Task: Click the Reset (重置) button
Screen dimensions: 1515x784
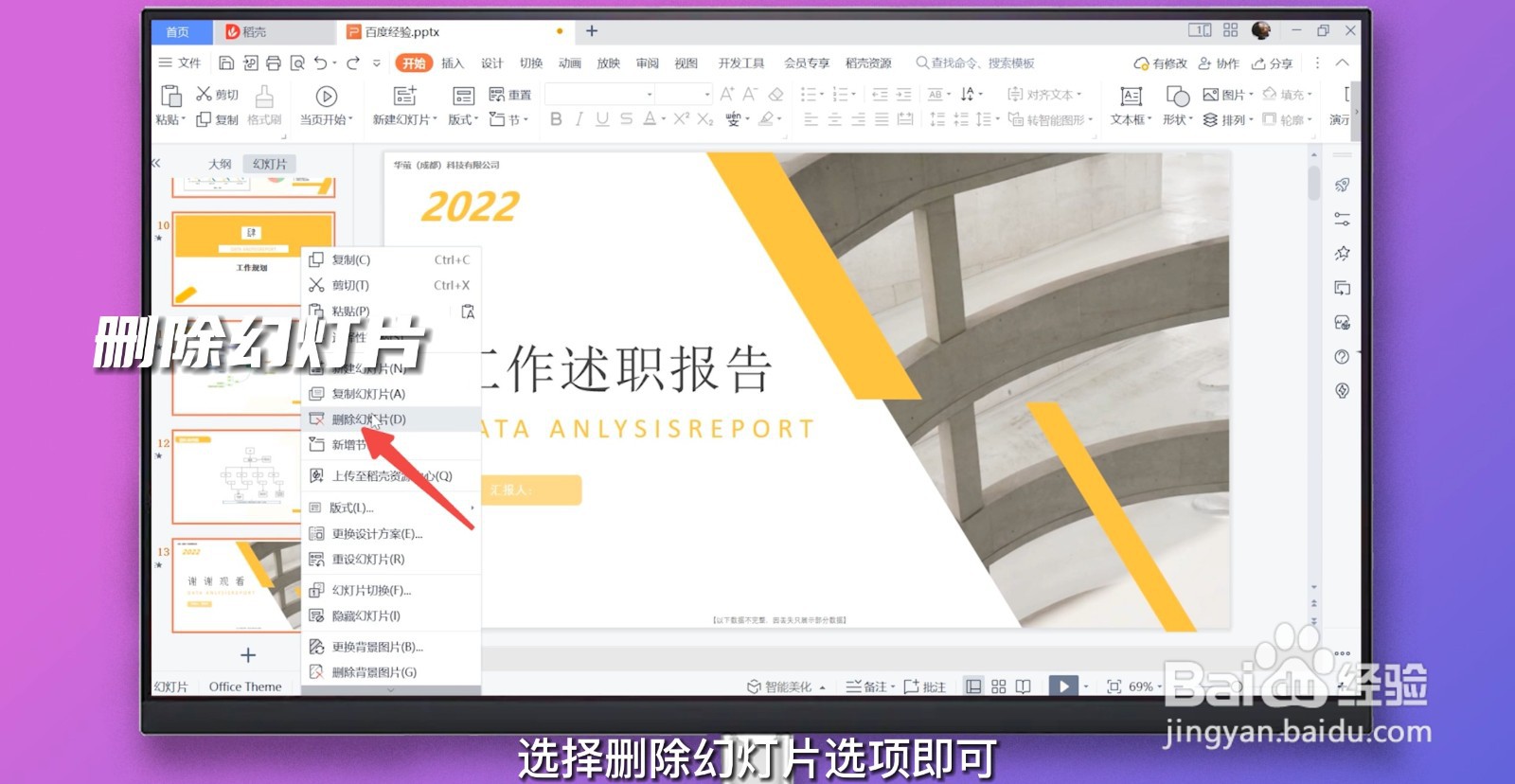Action: tap(510, 95)
